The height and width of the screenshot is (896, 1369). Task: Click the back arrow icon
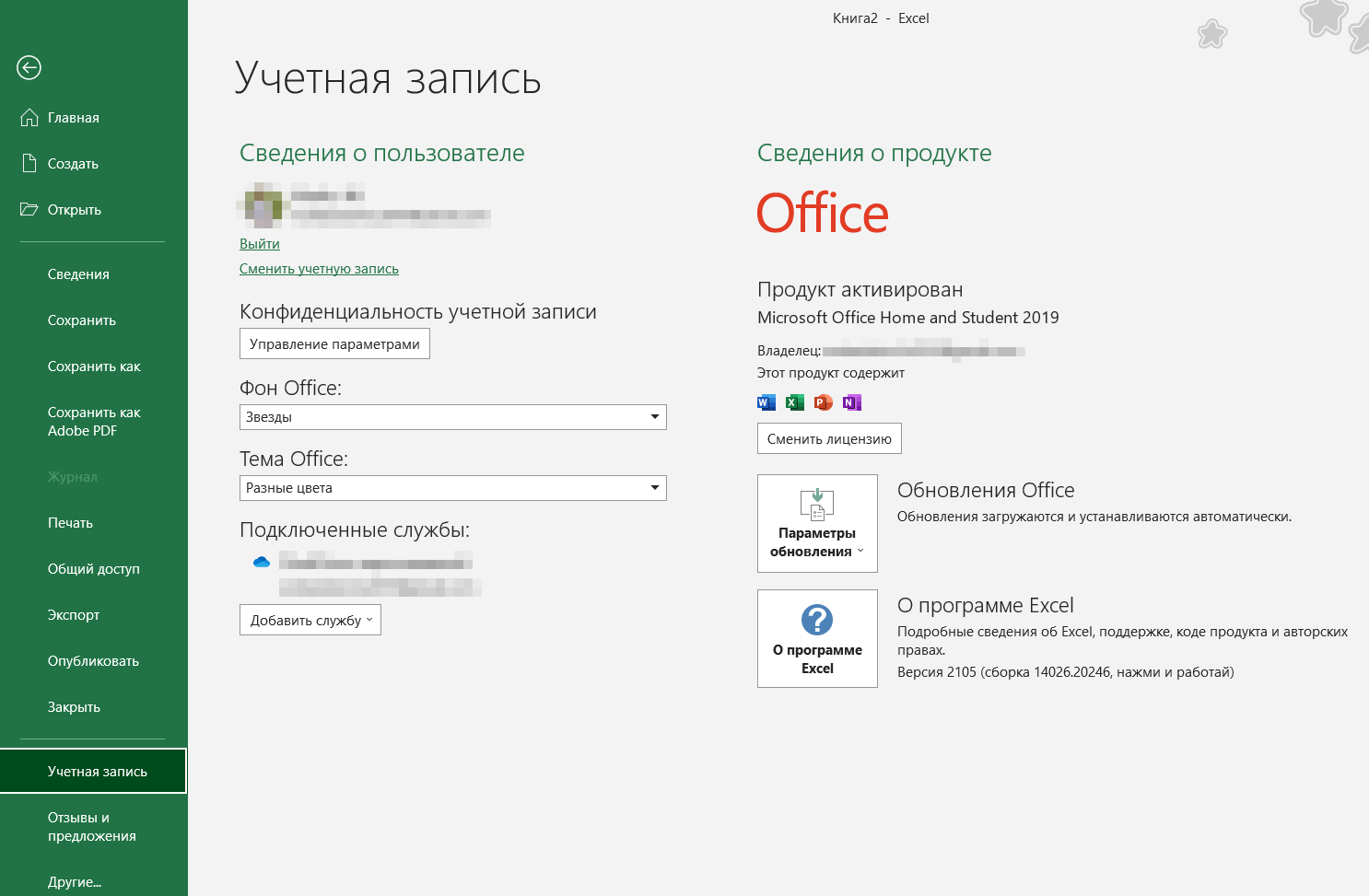(x=29, y=67)
